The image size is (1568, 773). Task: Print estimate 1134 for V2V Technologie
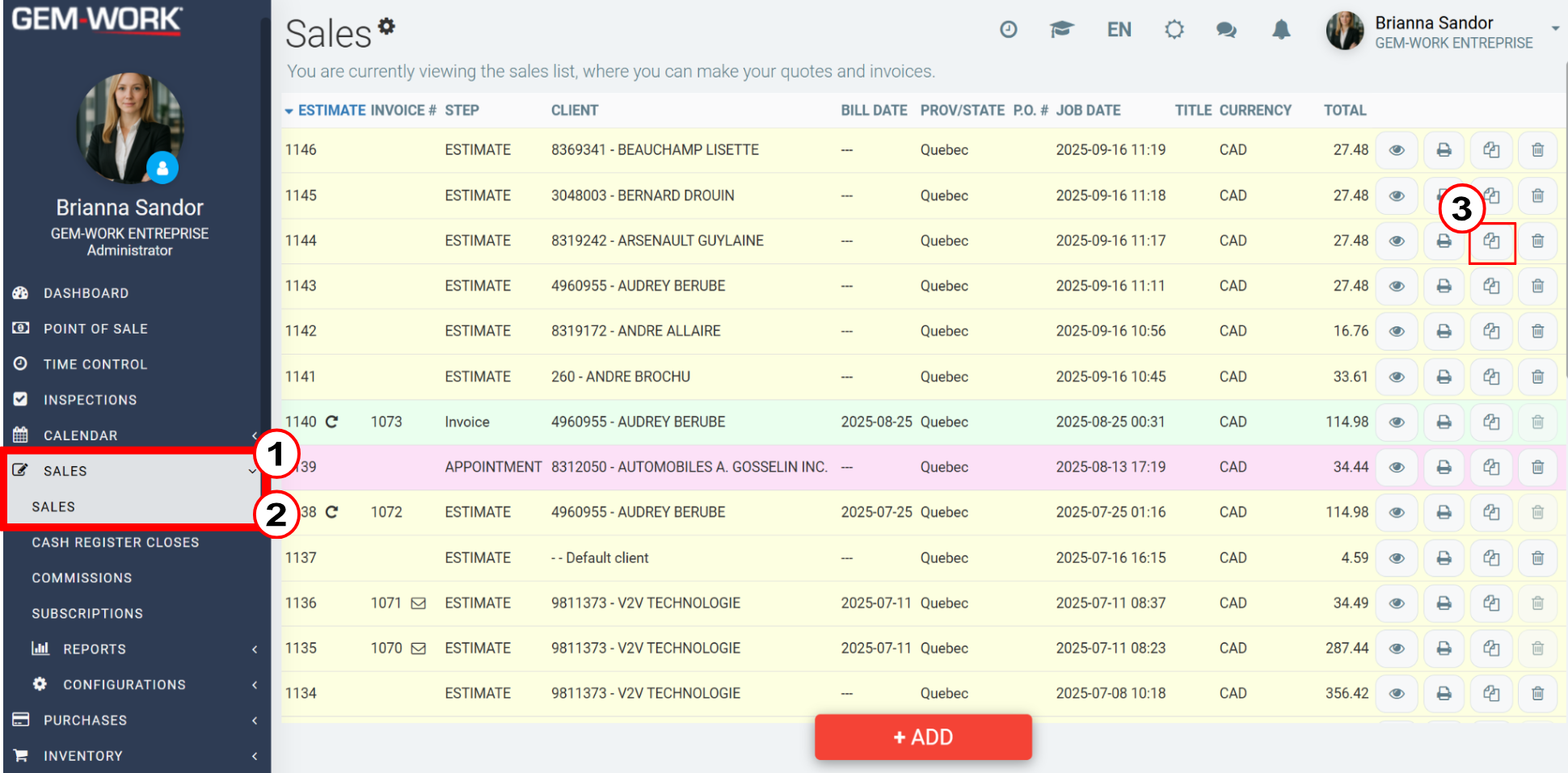[x=1444, y=693]
